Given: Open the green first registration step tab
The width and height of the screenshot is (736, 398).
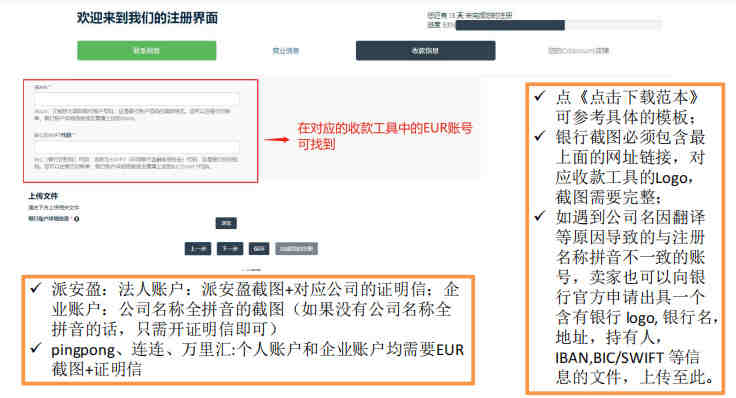Looking at the screenshot, I should tap(146, 51).
